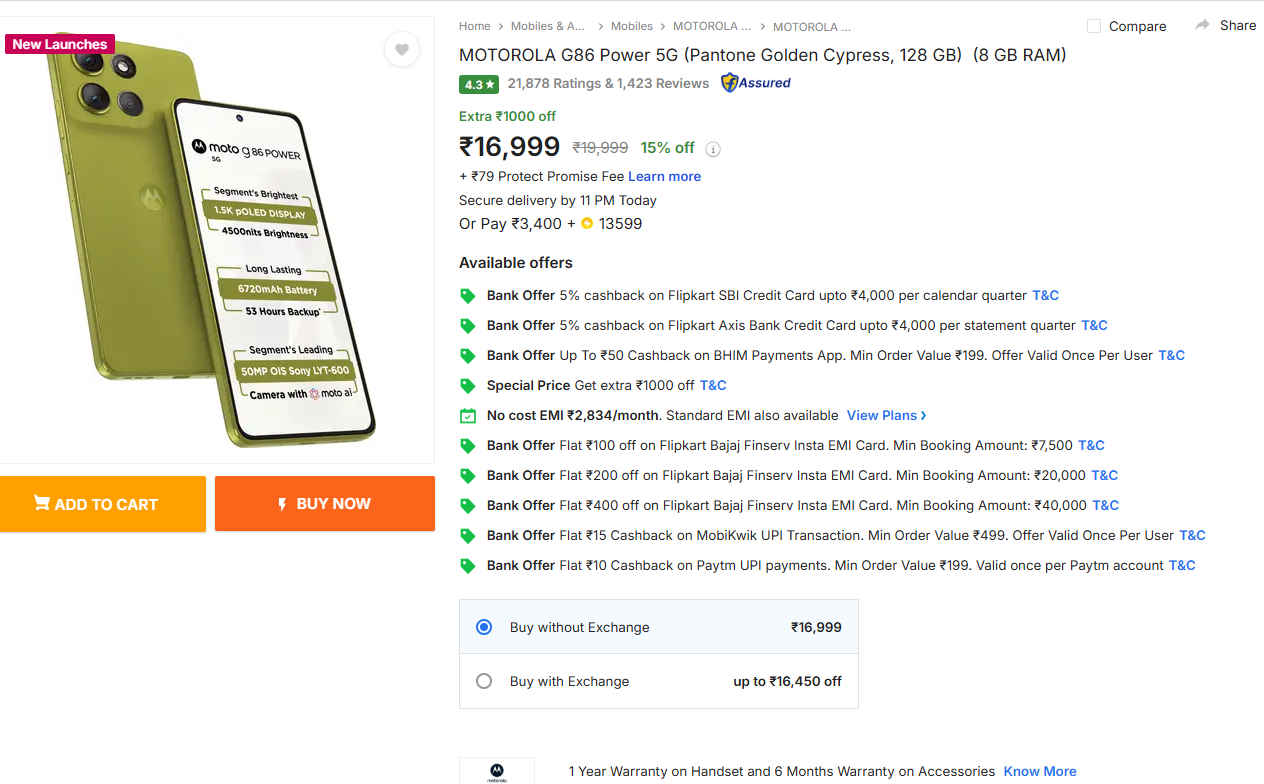
Task: Select Buy without Exchange option
Action: pyautogui.click(x=484, y=627)
